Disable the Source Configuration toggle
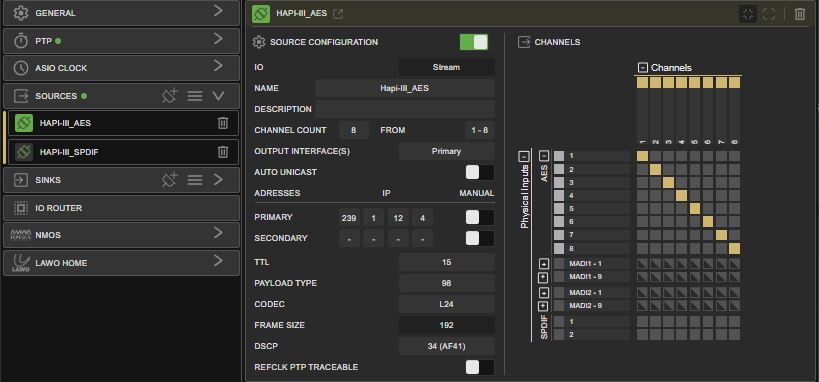Viewport: 819px width, 382px height. [x=474, y=42]
